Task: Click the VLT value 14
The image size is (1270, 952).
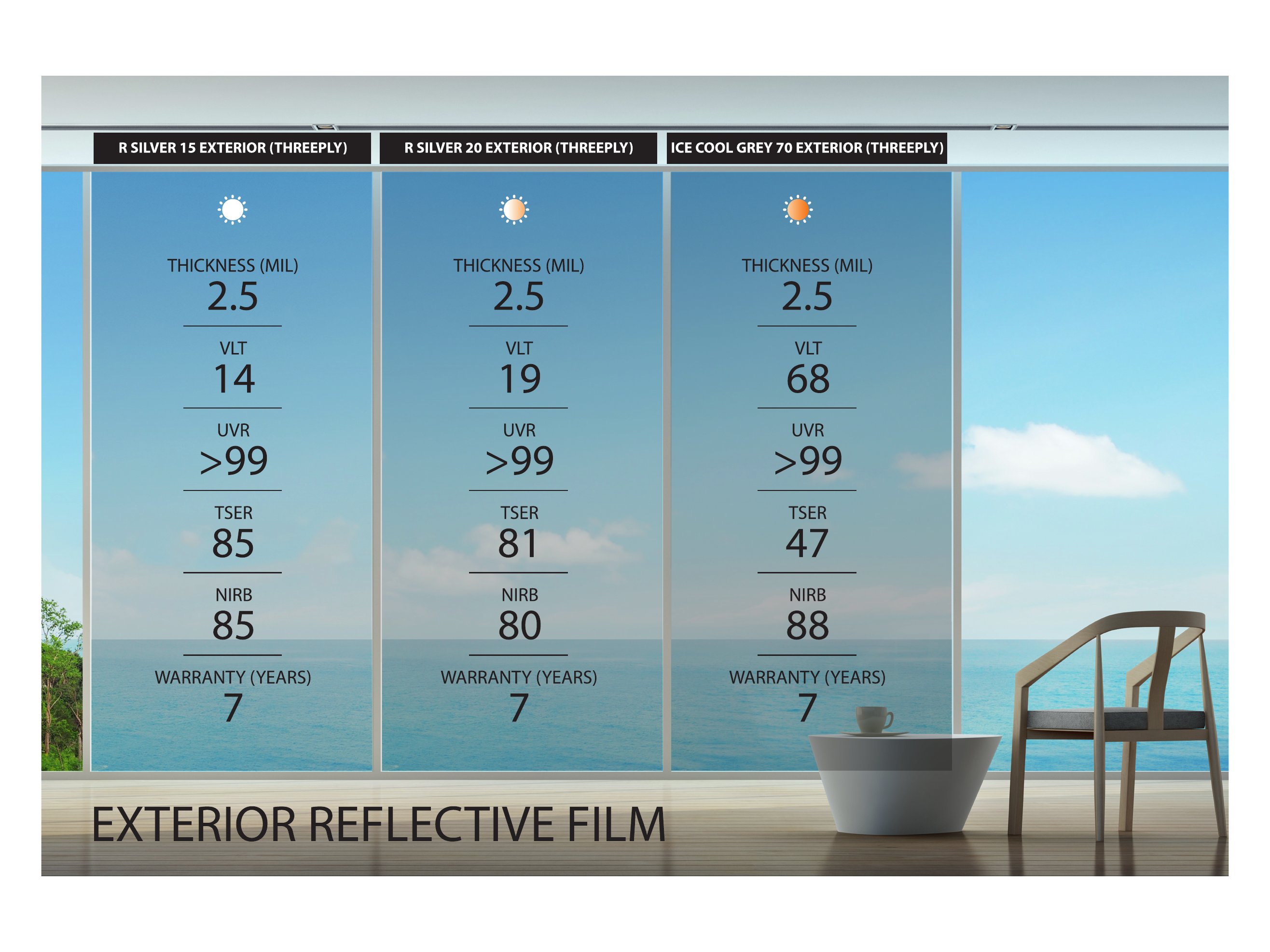Action: tap(234, 380)
